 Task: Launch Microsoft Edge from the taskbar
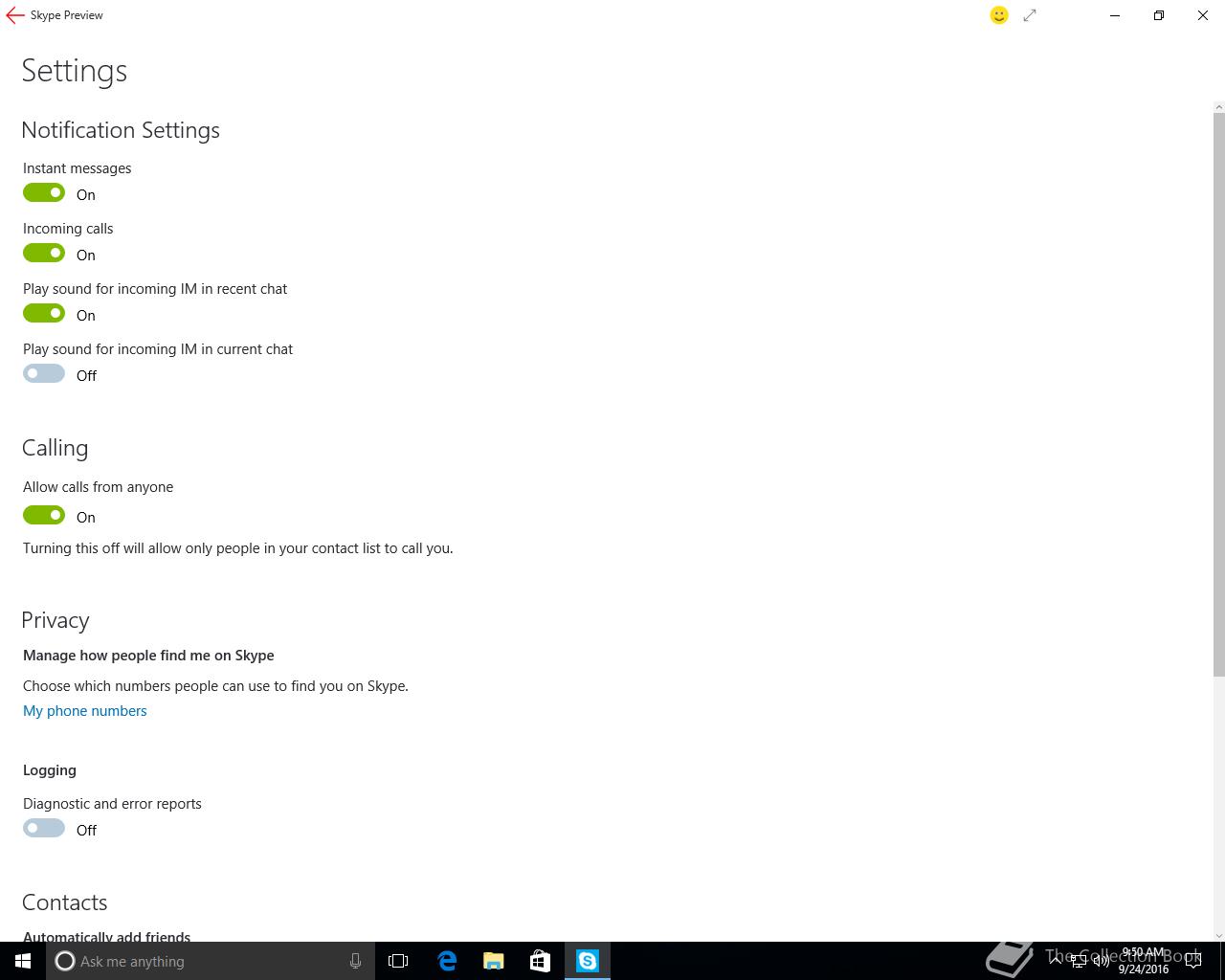[447, 961]
